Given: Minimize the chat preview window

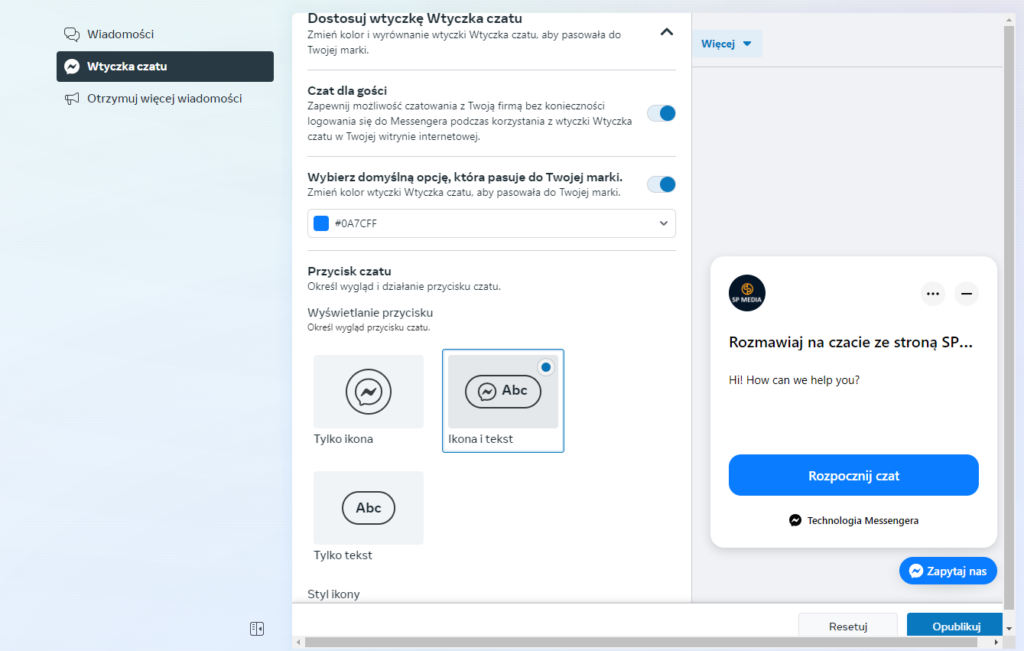Looking at the screenshot, I should point(966,294).
